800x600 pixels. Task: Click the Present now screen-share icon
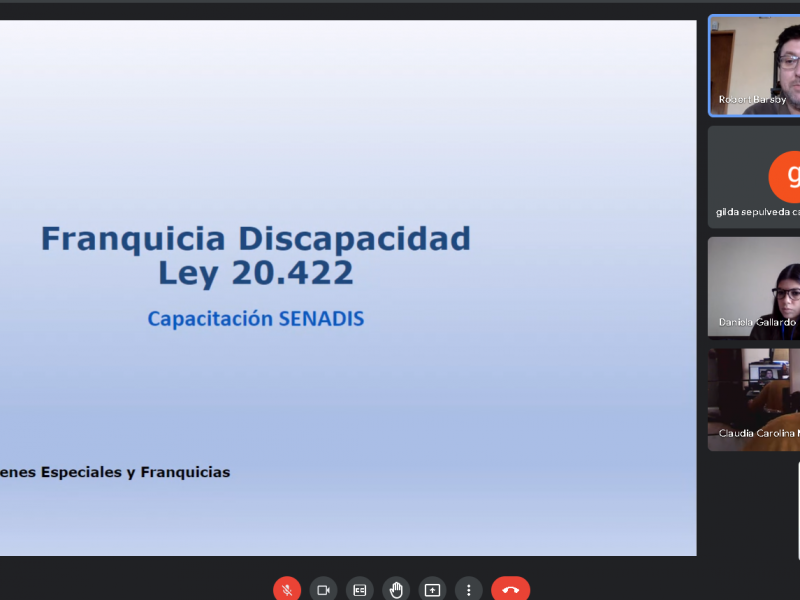pos(432,590)
